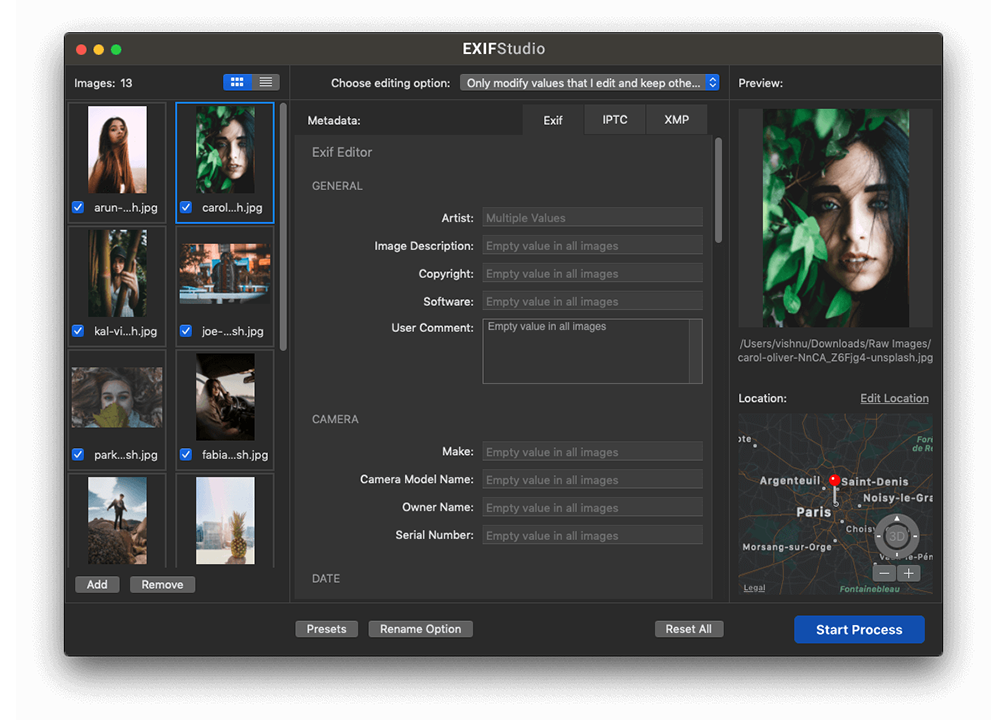Screen dimensions: 1008x720
Task: Toggle the 3D compass on the map
Action: pyautogui.click(x=896, y=536)
